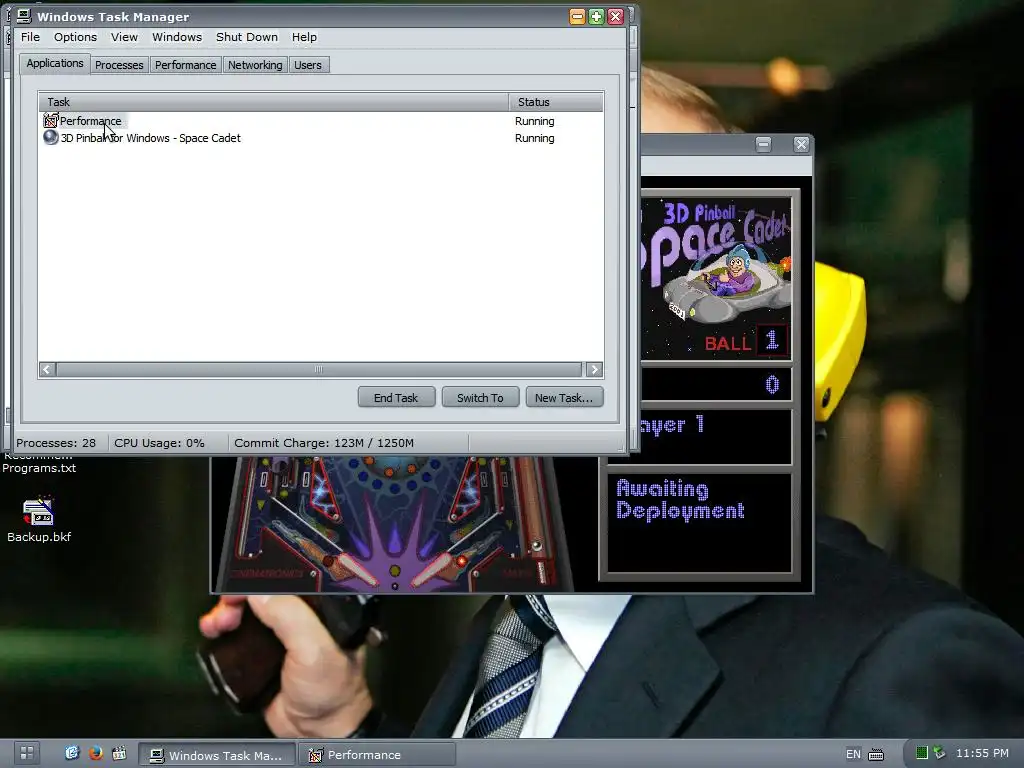Switch to the Processes tab

click(x=119, y=65)
